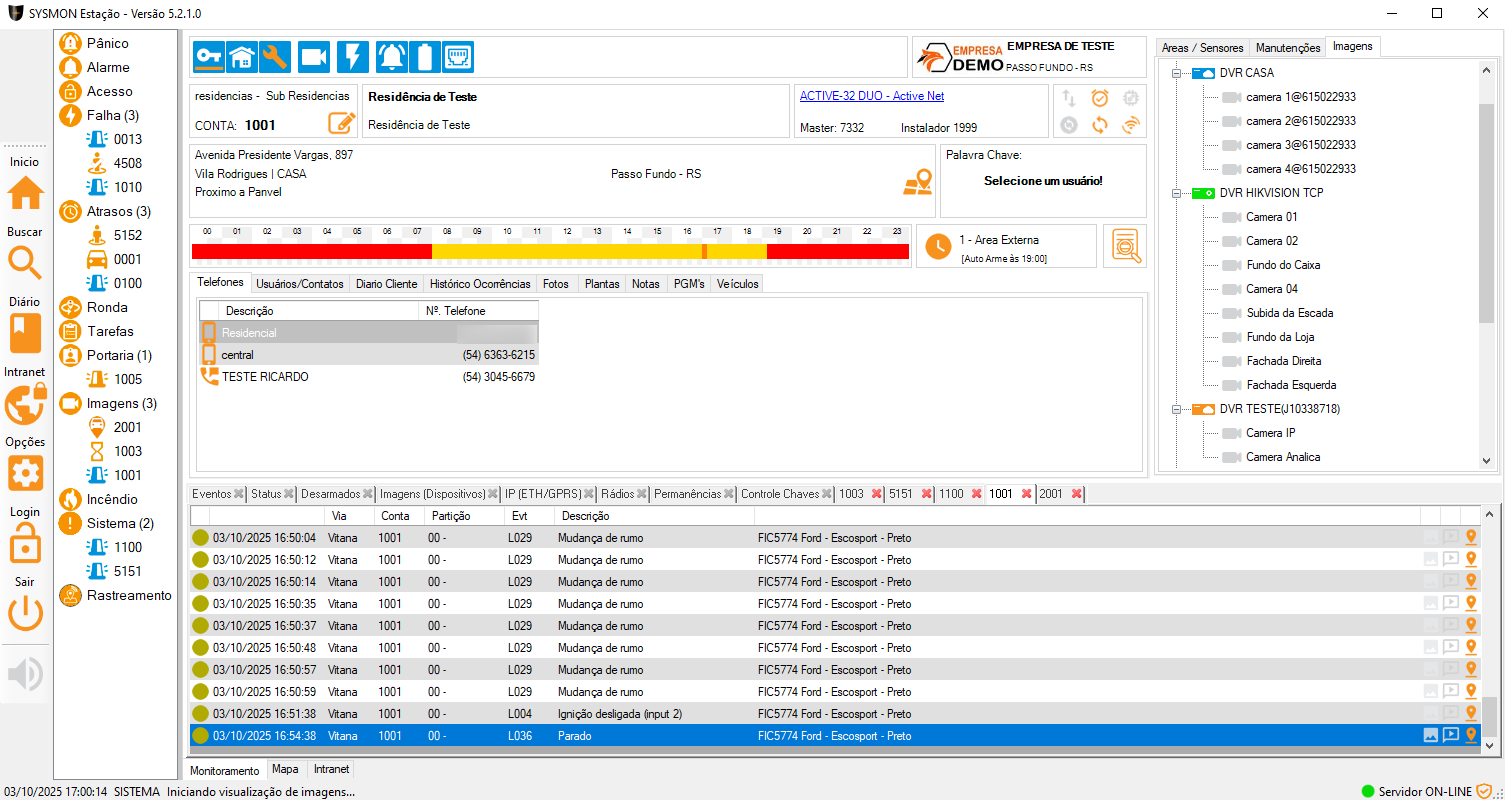
Task: Click the camera icon in top toolbar
Action: tap(314, 57)
